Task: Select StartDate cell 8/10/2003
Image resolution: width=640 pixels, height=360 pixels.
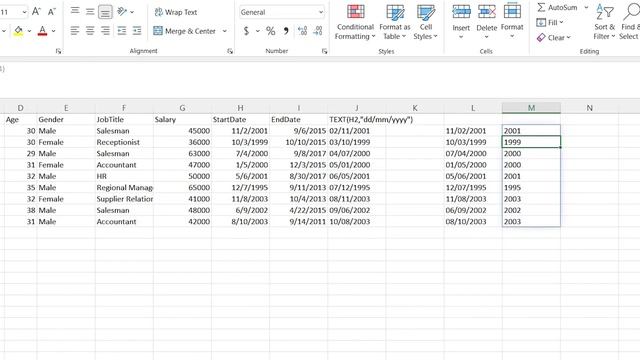Action: point(240,222)
